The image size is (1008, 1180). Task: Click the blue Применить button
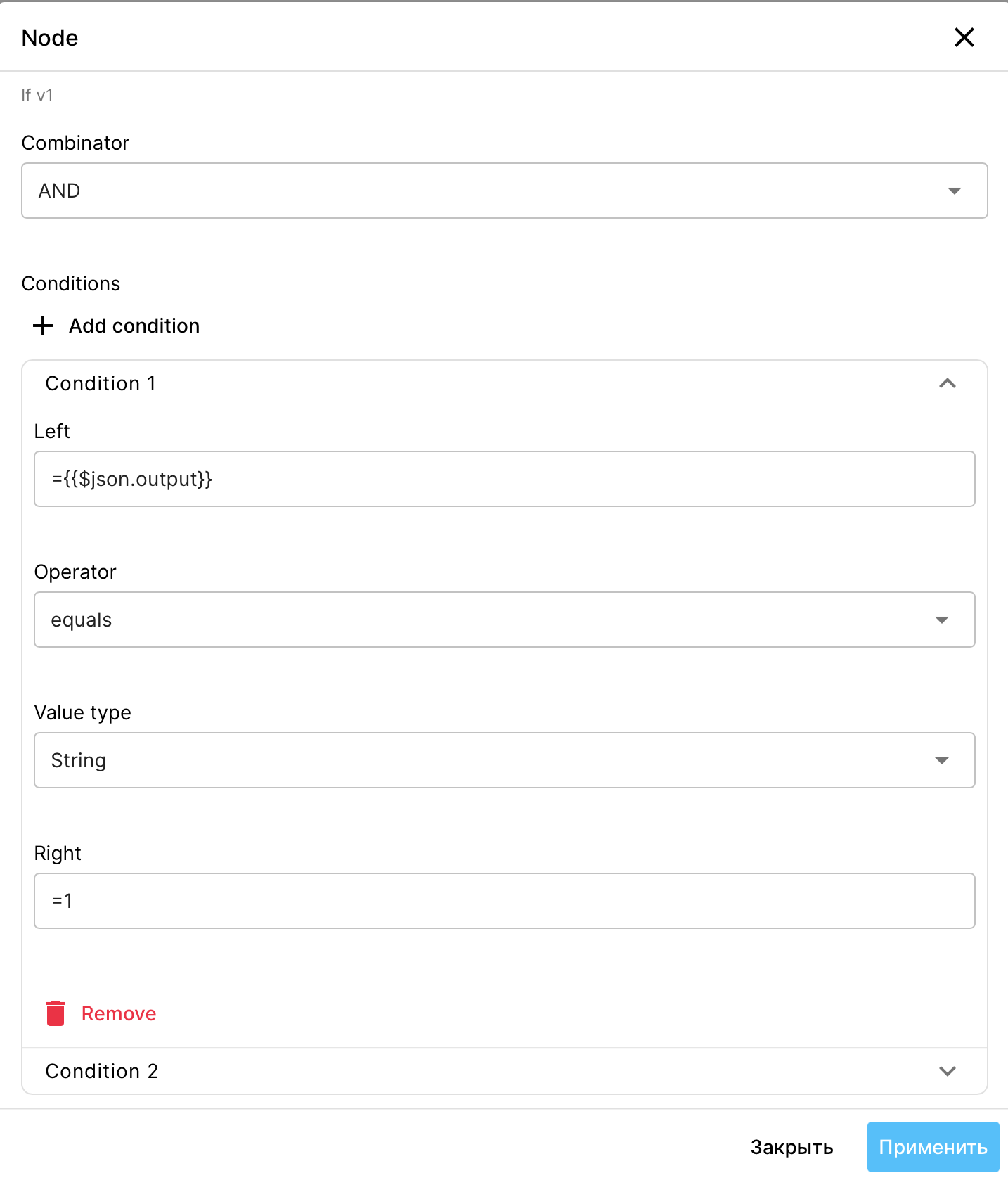pos(933,1147)
